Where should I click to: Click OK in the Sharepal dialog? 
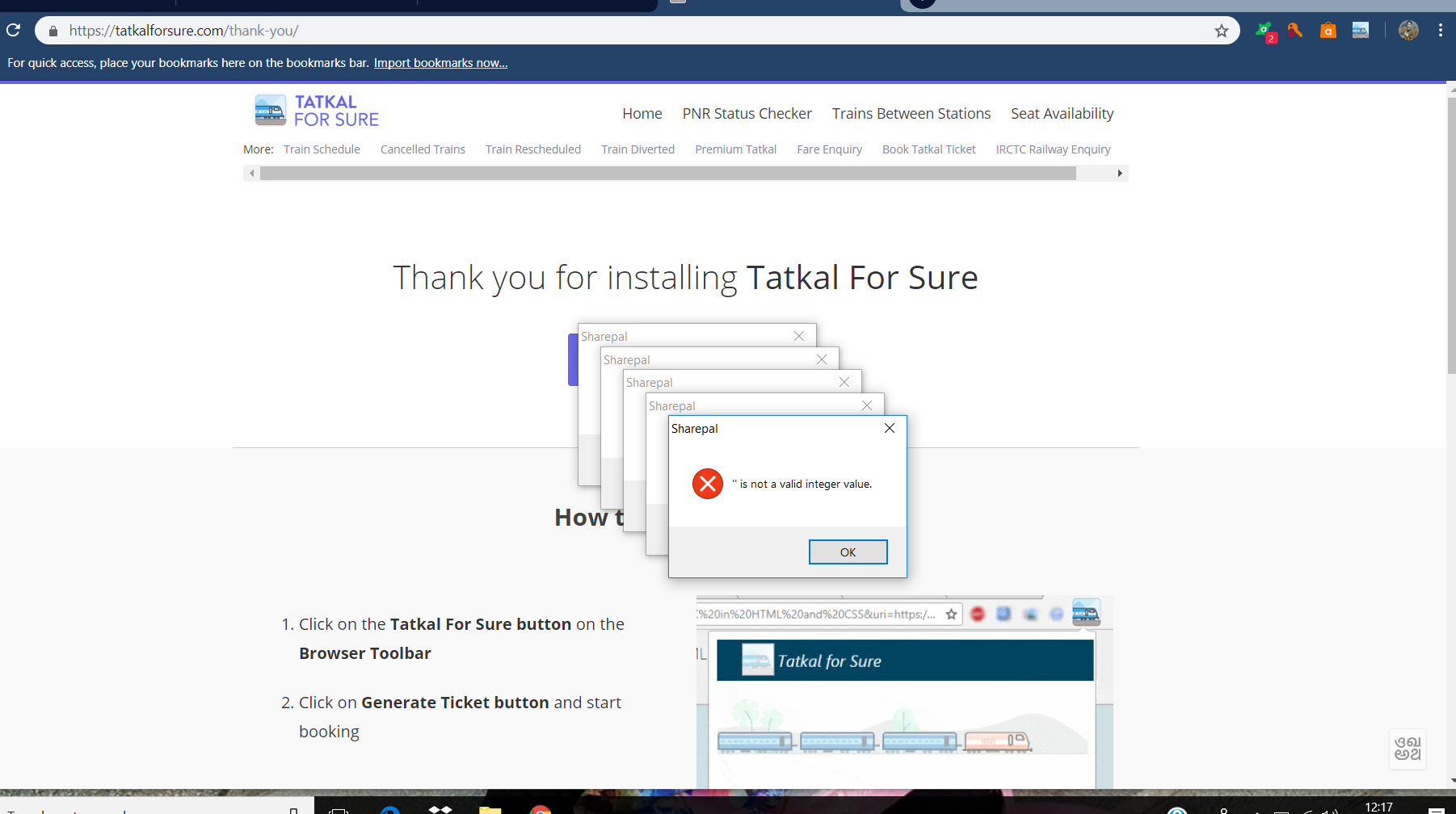[848, 552]
